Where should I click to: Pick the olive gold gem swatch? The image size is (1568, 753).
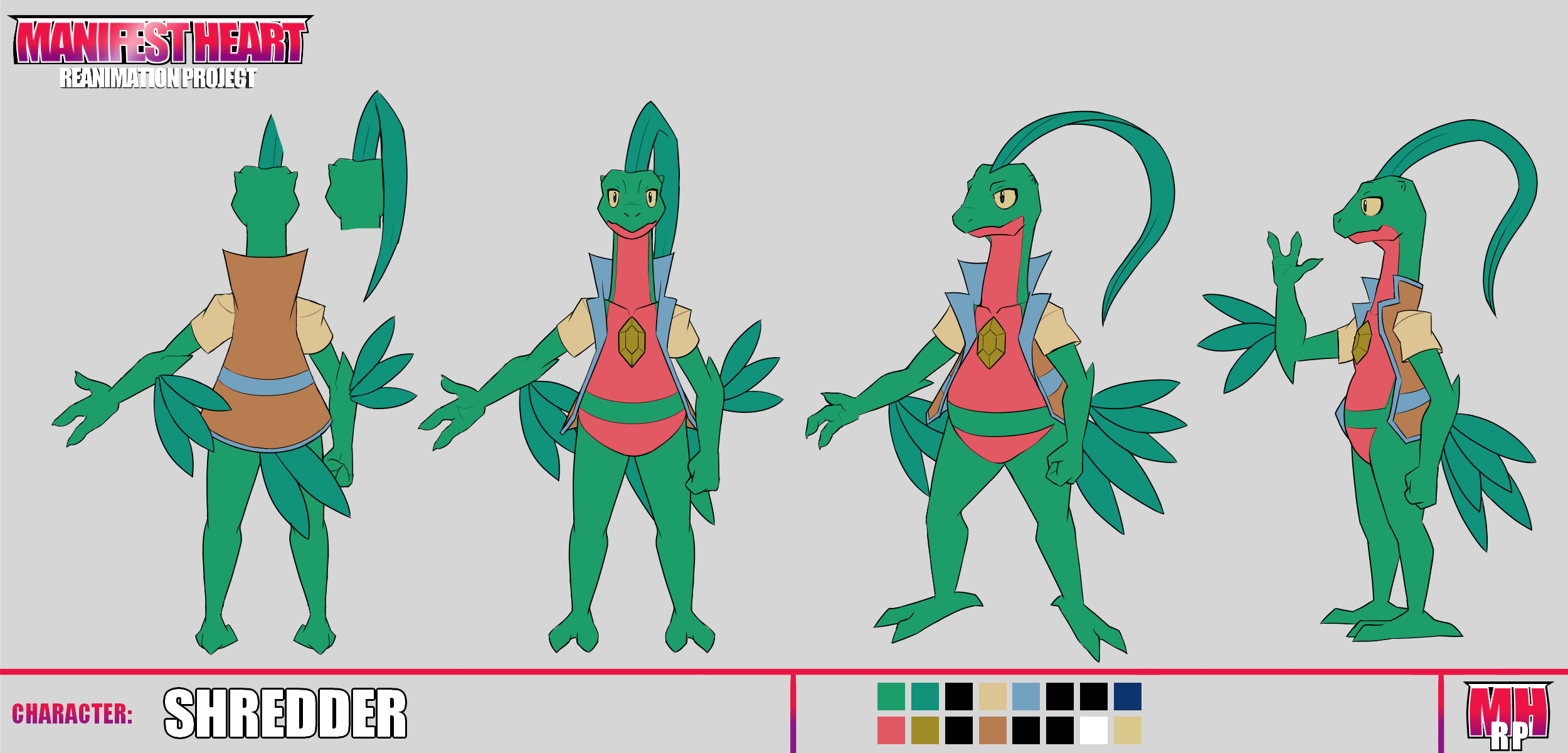click(x=925, y=730)
